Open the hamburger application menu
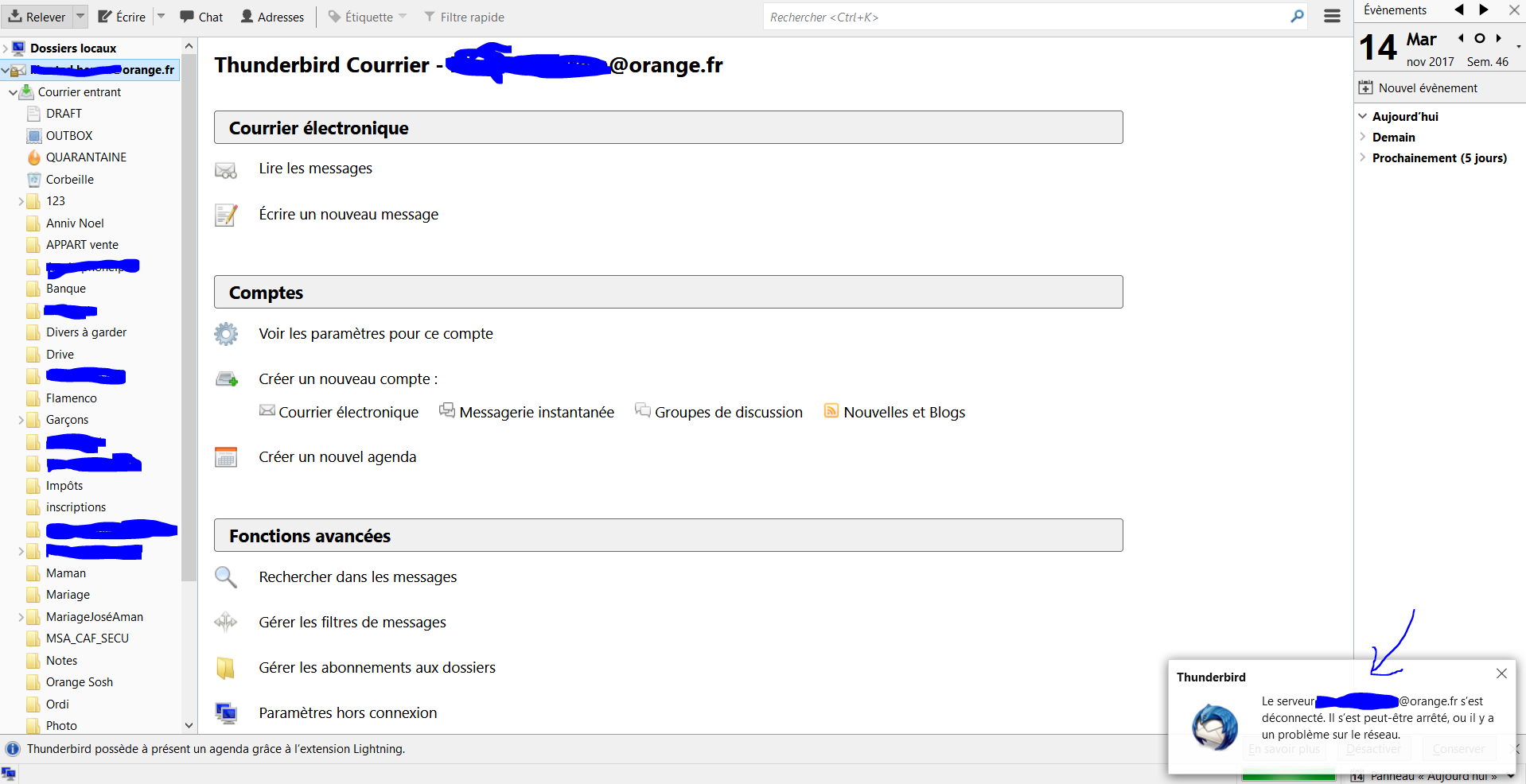The image size is (1526, 784). pyautogui.click(x=1332, y=16)
